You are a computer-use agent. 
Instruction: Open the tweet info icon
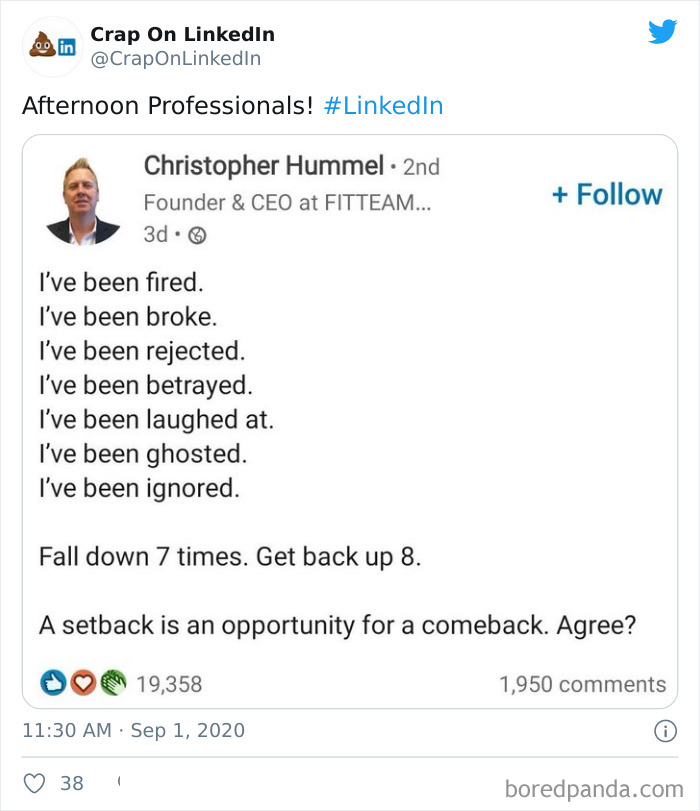pos(666,731)
